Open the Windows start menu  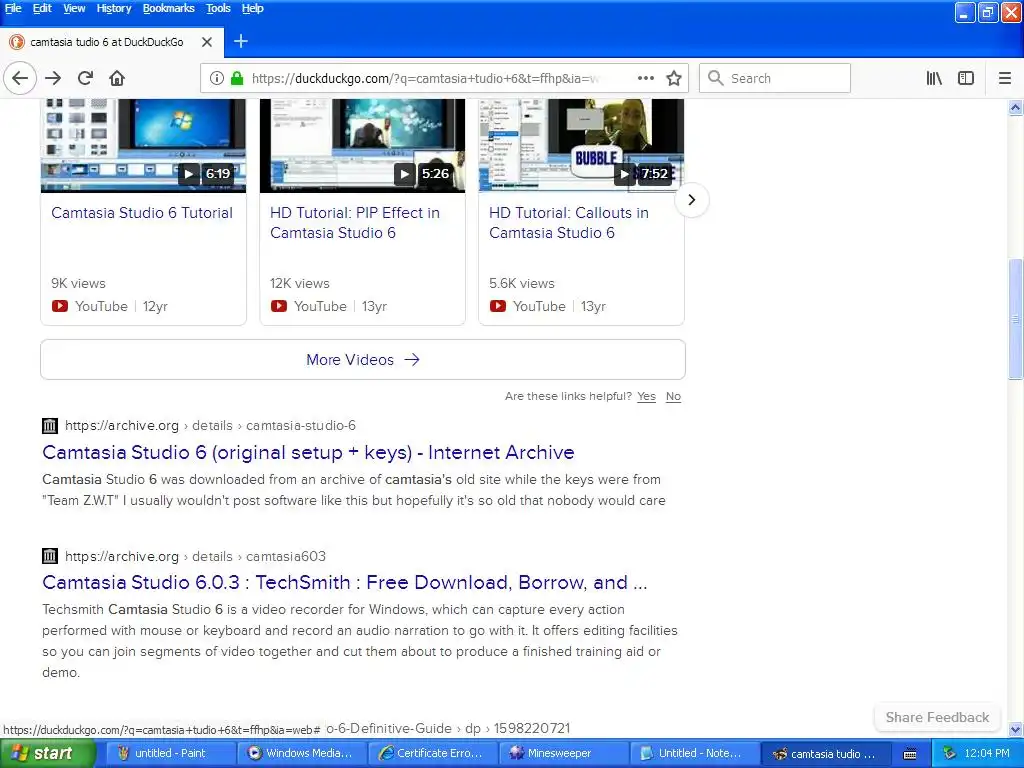point(47,754)
